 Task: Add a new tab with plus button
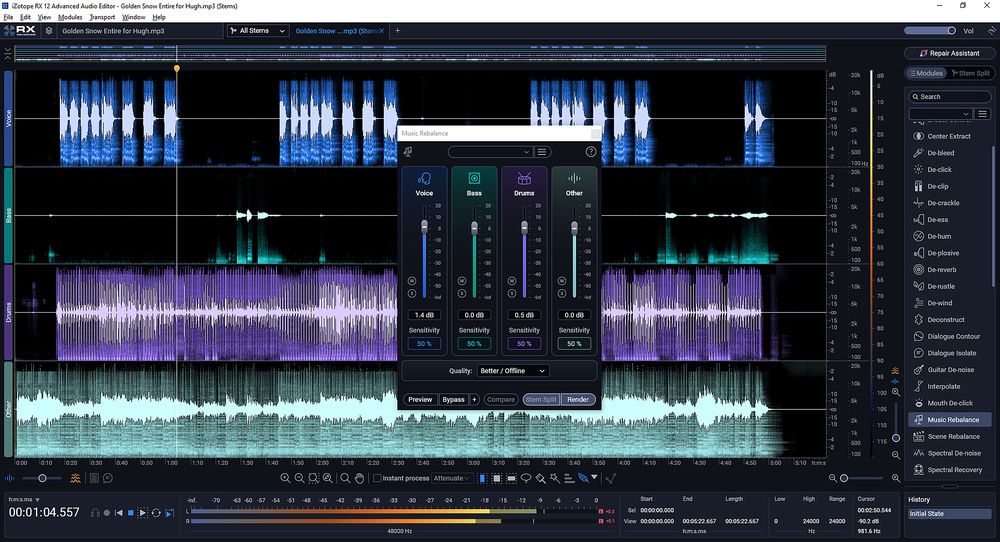[397, 31]
